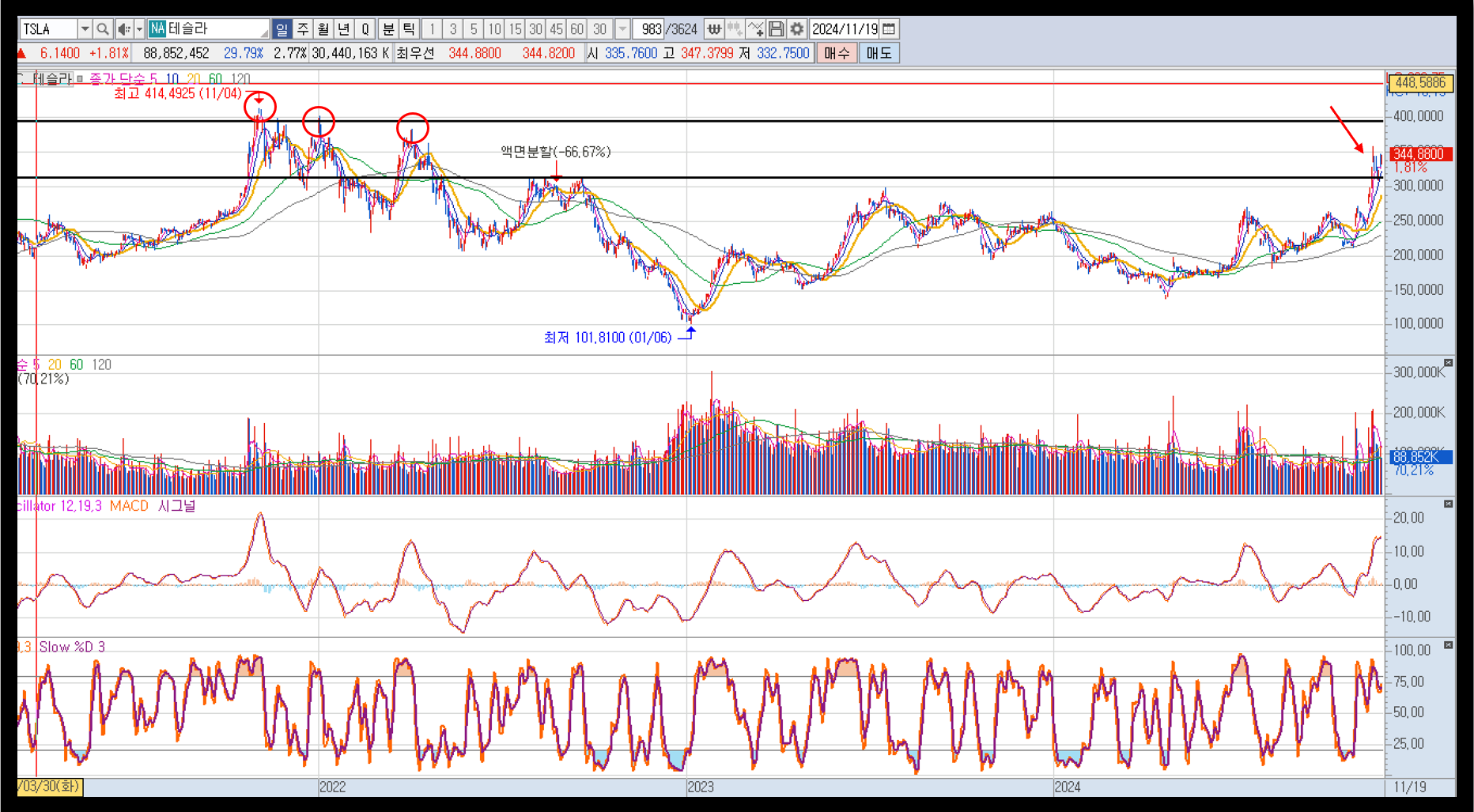The height and width of the screenshot is (812, 1474).
Task: Click the candlestick compare chart icon
Action: (735, 29)
